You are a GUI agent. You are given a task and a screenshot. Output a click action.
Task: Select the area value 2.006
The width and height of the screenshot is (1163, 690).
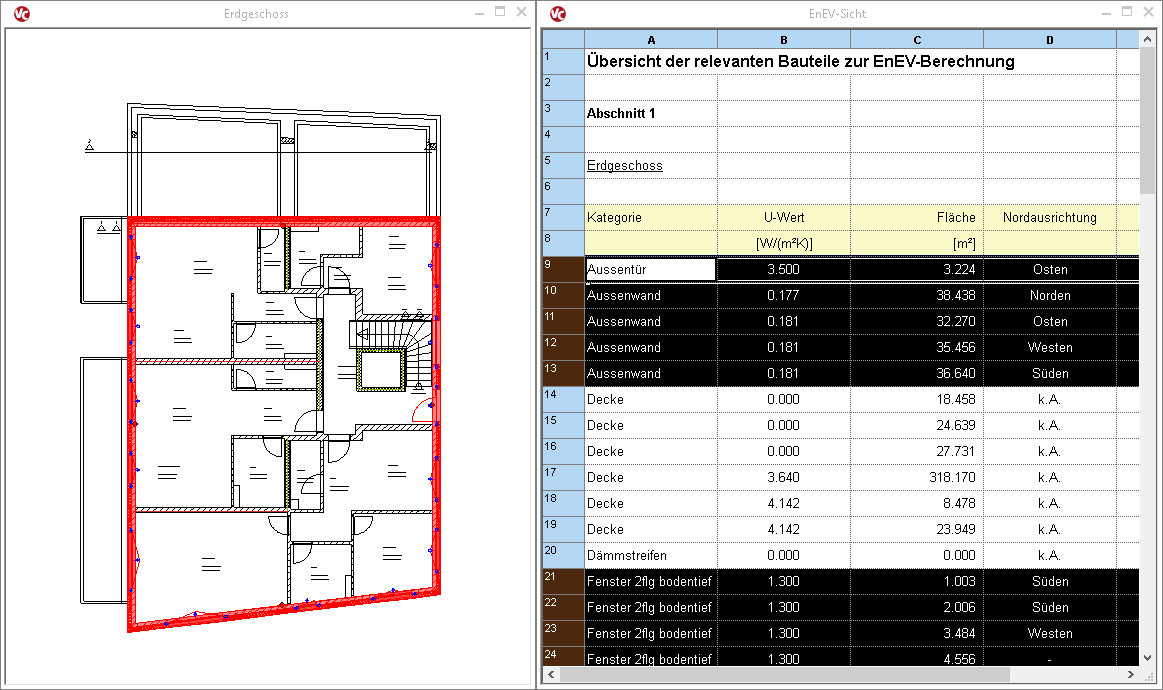917,607
